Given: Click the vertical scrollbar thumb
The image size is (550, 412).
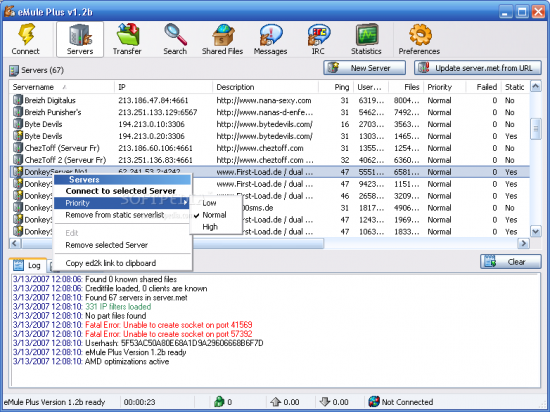Looking at the screenshot, I should 536,129.
